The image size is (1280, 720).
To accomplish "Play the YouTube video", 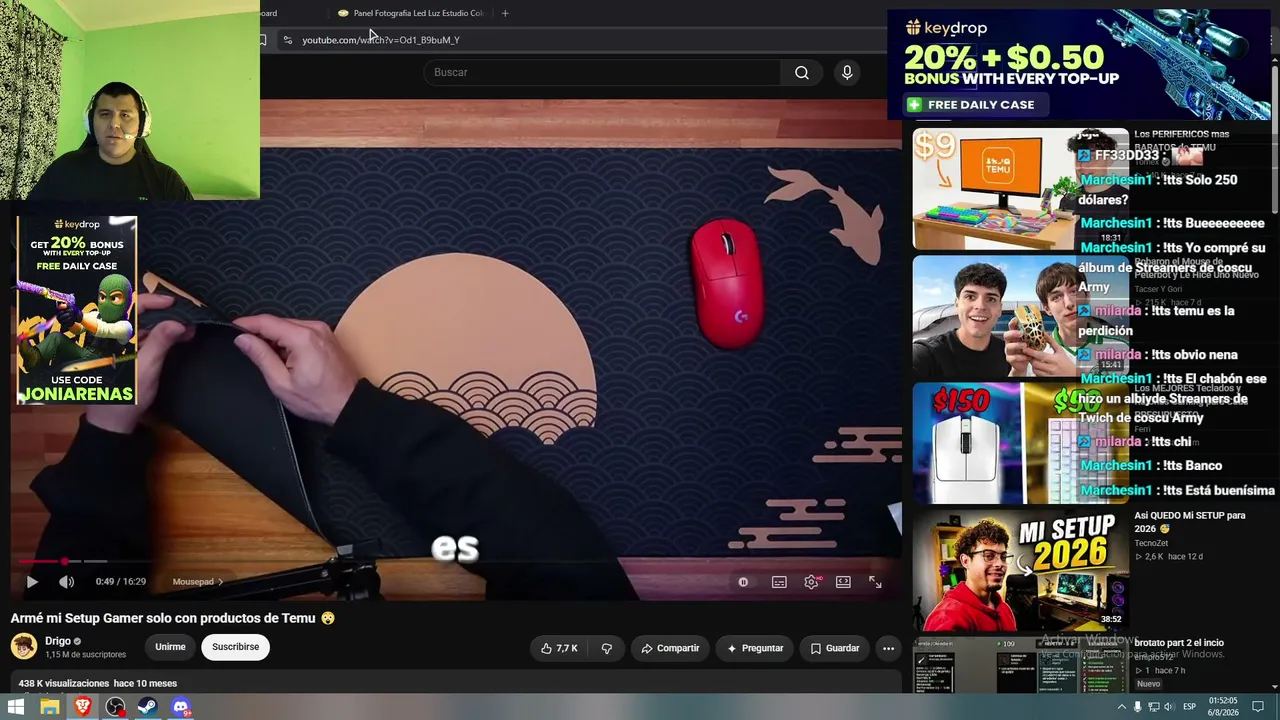I will [x=32, y=582].
